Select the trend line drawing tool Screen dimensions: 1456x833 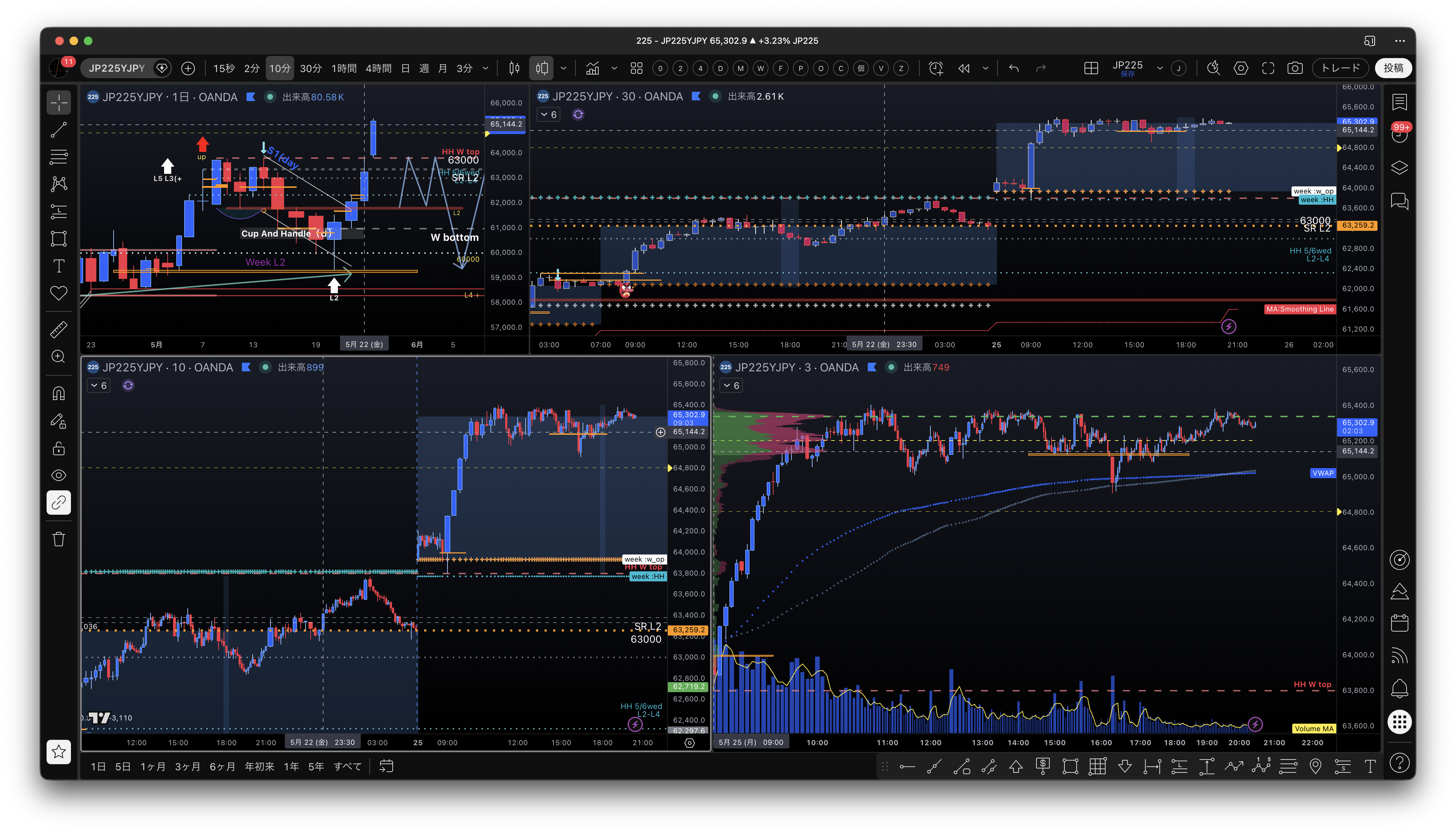click(59, 130)
